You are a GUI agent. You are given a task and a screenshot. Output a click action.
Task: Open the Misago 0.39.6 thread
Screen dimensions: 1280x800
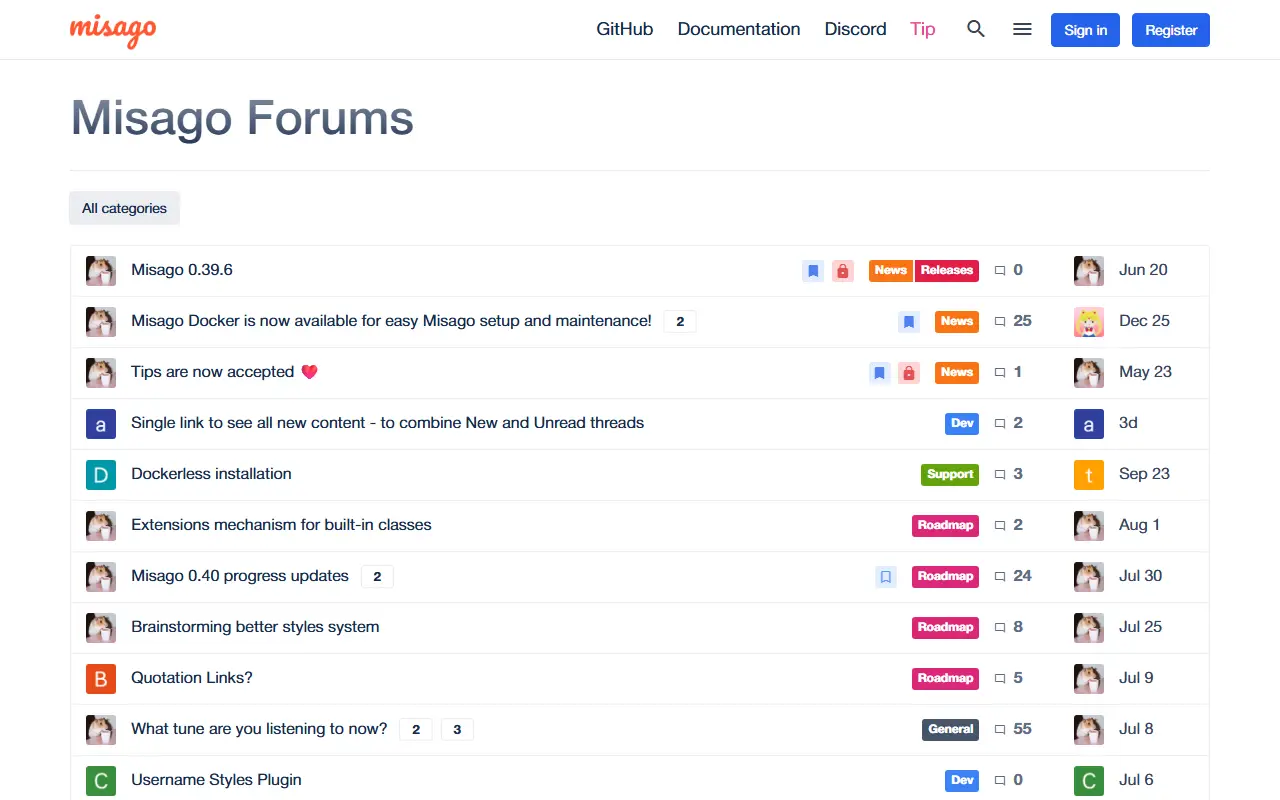click(182, 270)
